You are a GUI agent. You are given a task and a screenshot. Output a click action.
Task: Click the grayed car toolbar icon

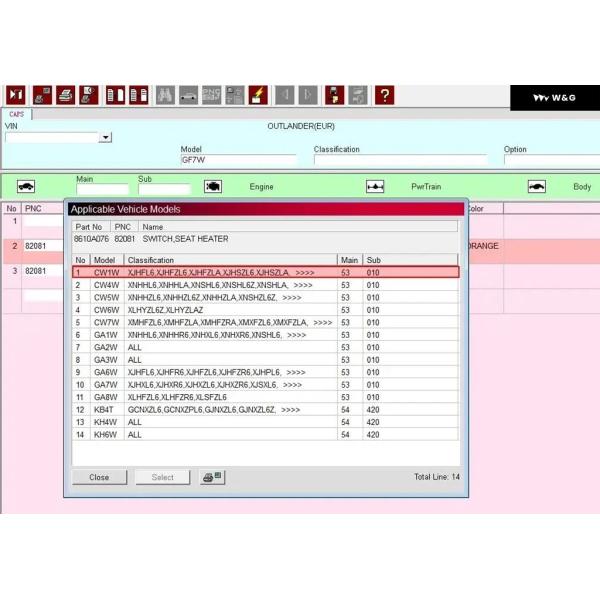pos(188,95)
